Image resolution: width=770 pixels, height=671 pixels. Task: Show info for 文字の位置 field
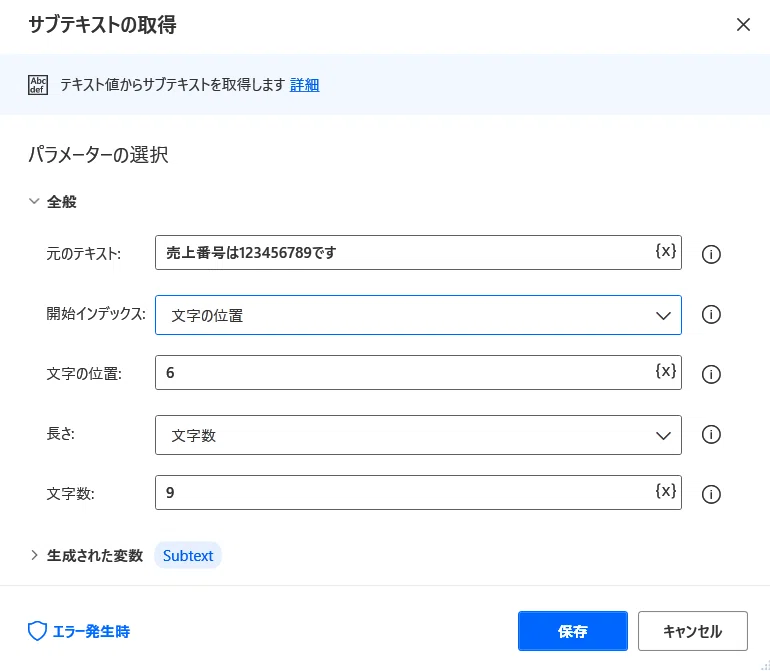(711, 374)
